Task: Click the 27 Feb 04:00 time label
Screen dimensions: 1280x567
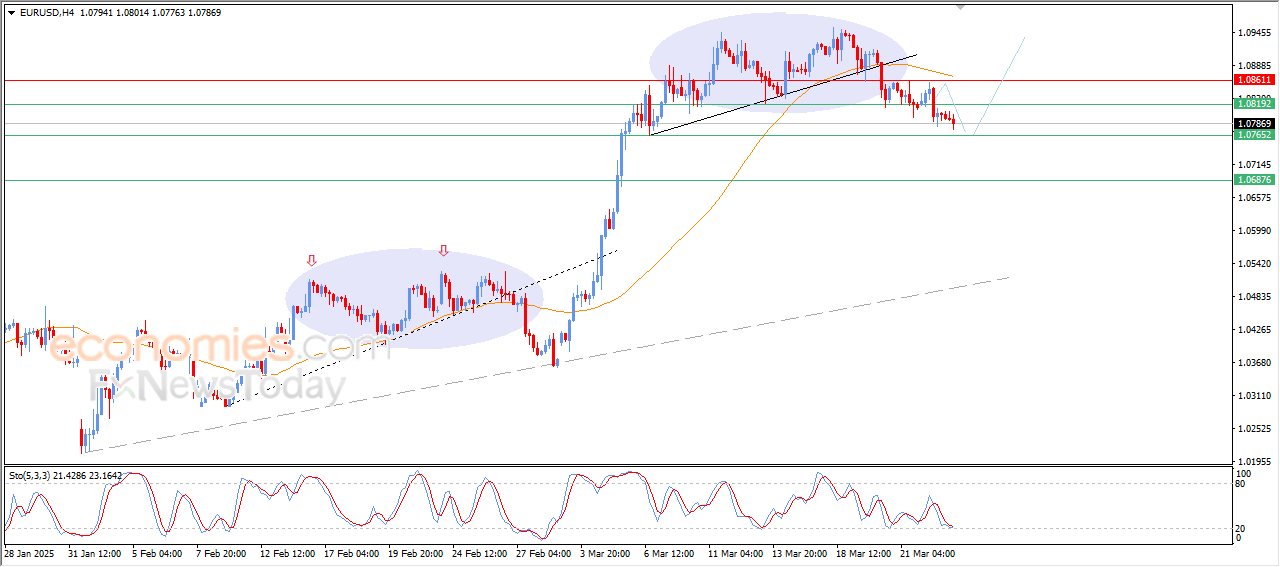Action: click(545, 552)
